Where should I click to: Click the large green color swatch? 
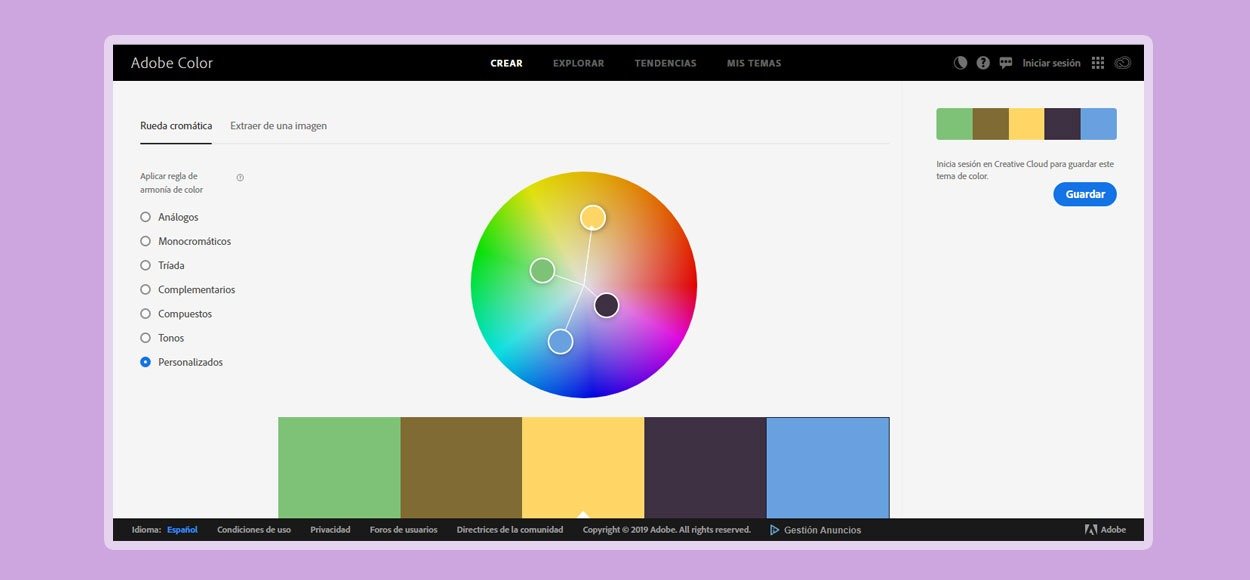pyautogui.click(x=339, y=467)
